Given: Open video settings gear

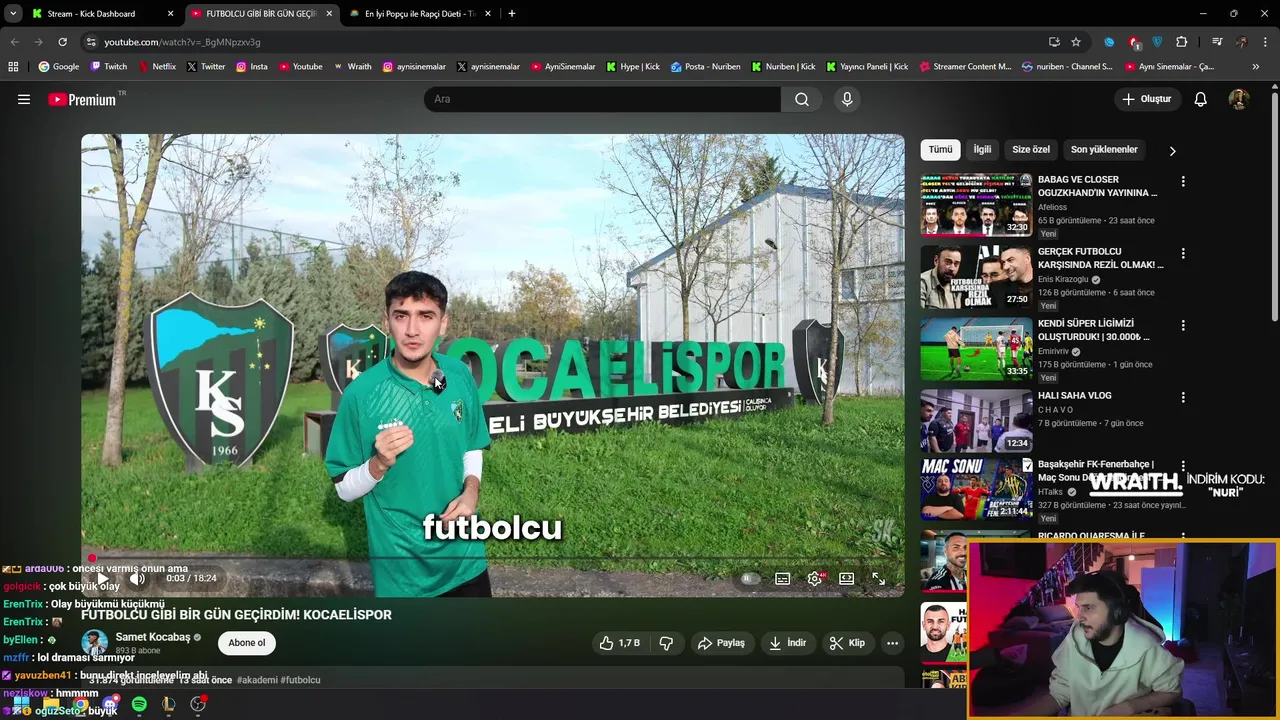Looking at the screenshot, I should coord(815,578).
